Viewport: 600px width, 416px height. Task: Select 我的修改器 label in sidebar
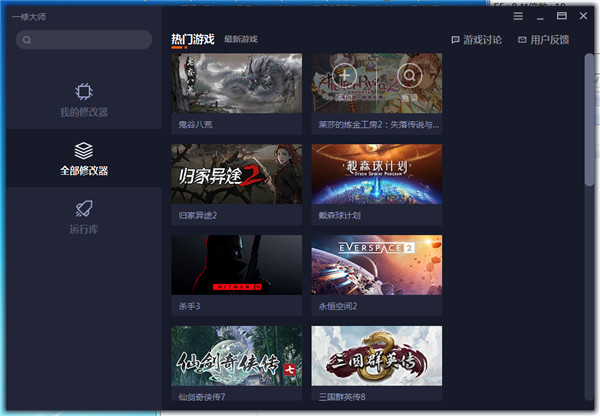(x=84, y=112)
